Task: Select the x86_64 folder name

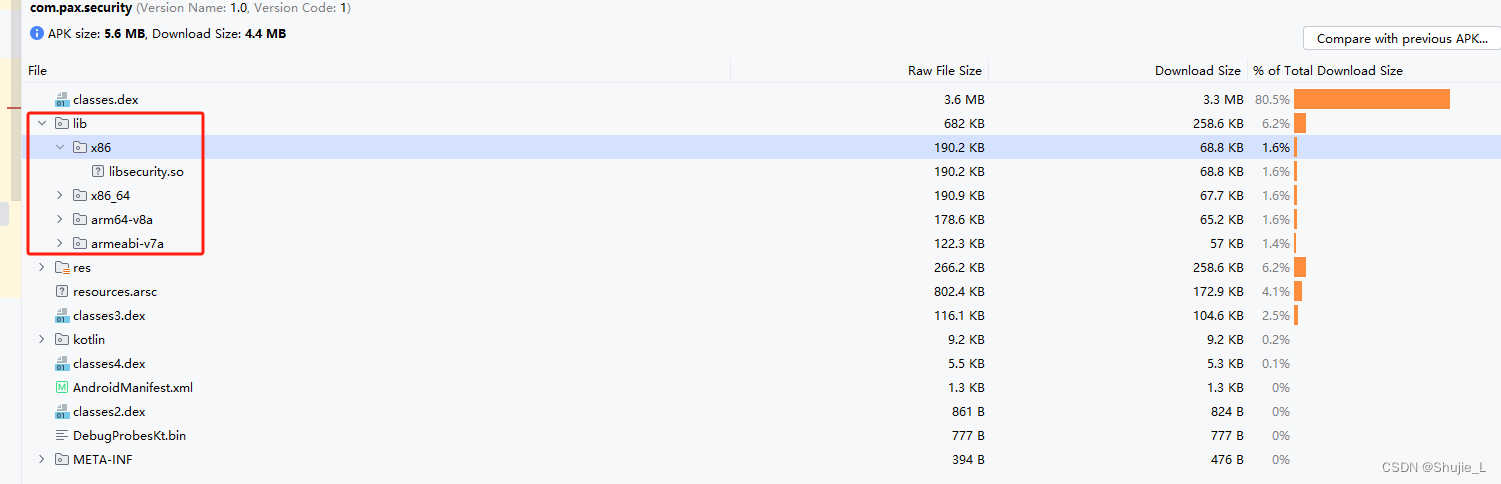Action: pos(111,196)
